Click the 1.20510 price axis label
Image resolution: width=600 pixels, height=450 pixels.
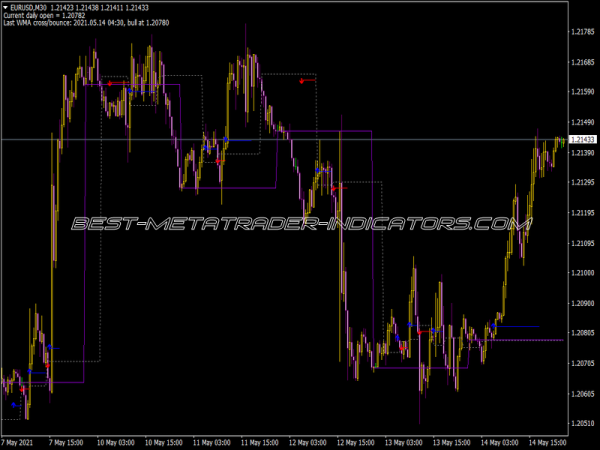[x=582, y=423]
